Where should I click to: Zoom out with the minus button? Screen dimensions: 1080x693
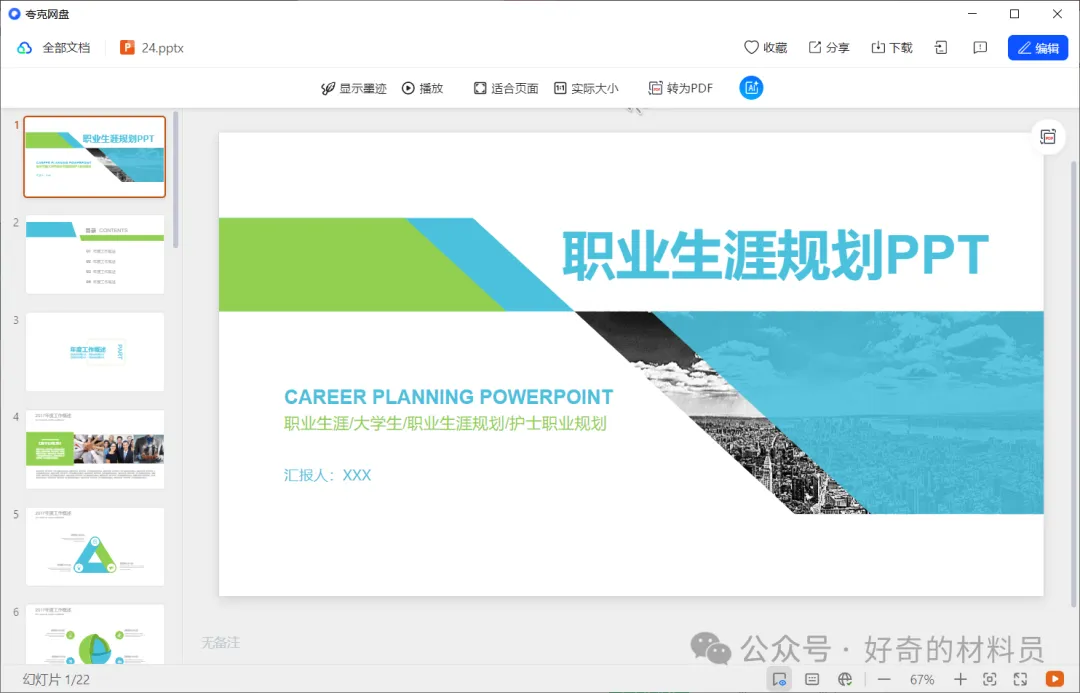(x=884, y=679)
